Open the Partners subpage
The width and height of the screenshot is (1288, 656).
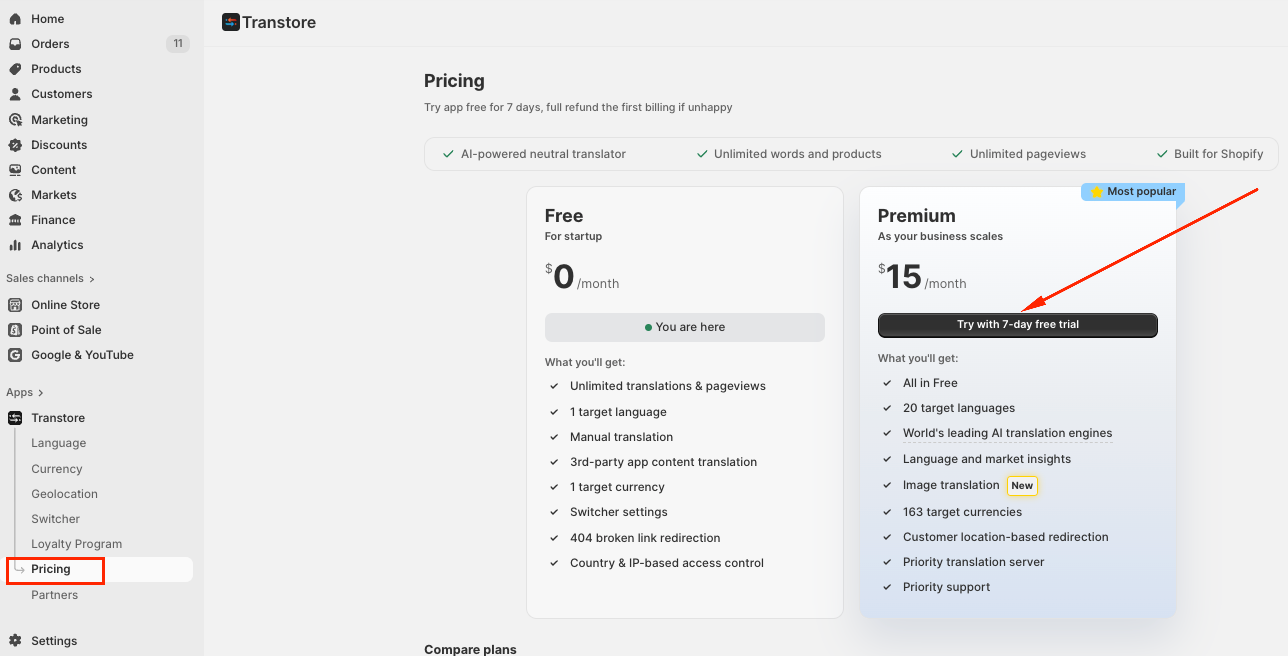[54, 595]
